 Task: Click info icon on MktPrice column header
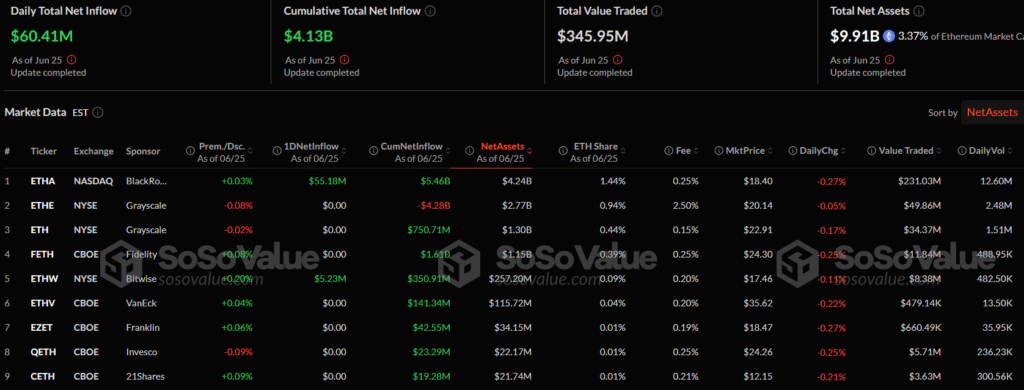click(719, 151)
